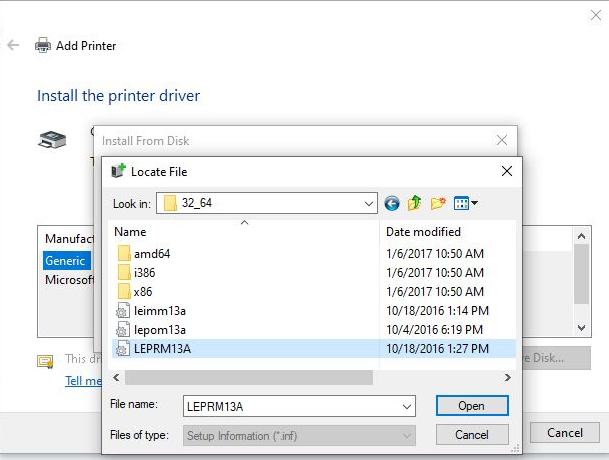Close the Add Printer window
Image resolution: width=609 pixels, height=460 pixels.
tap(596, 16)
